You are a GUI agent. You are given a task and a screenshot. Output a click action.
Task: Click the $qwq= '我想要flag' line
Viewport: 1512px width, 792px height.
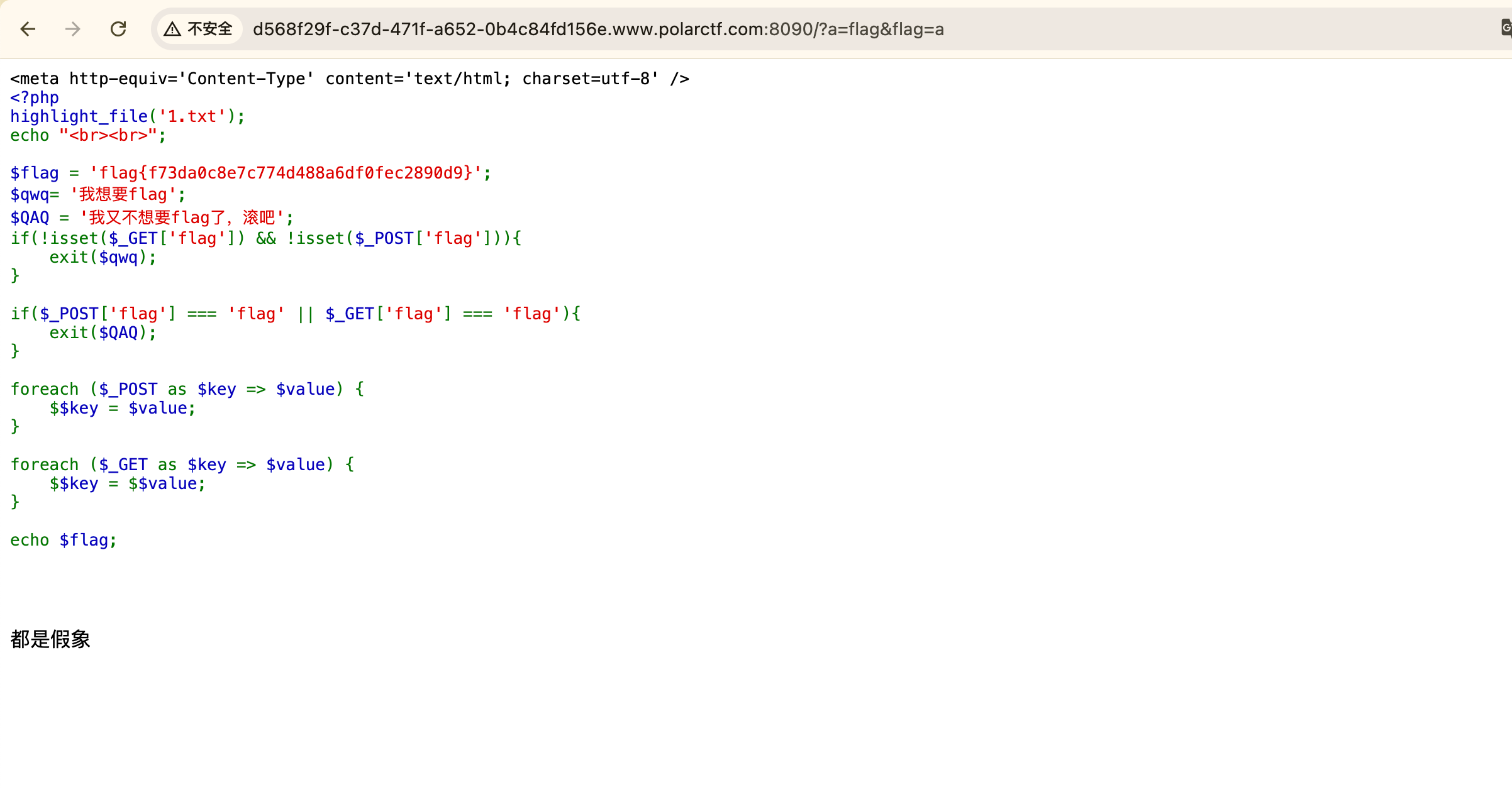point(97,195)
